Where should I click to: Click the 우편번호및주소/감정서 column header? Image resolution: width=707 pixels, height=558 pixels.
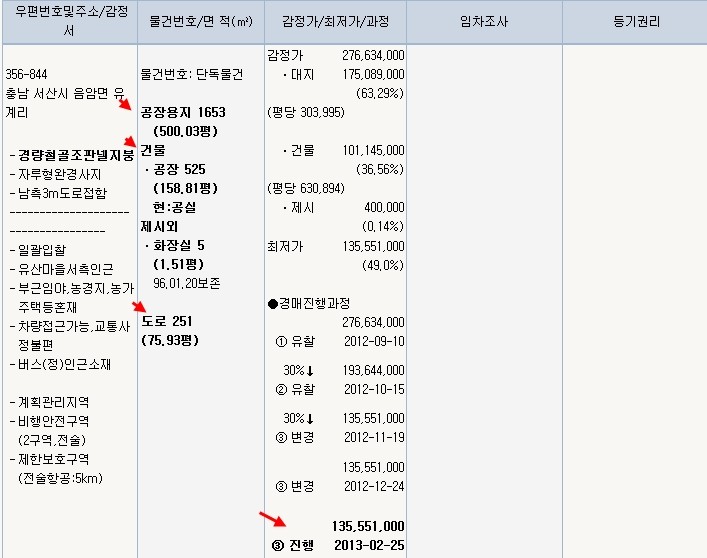click(70, 22)
